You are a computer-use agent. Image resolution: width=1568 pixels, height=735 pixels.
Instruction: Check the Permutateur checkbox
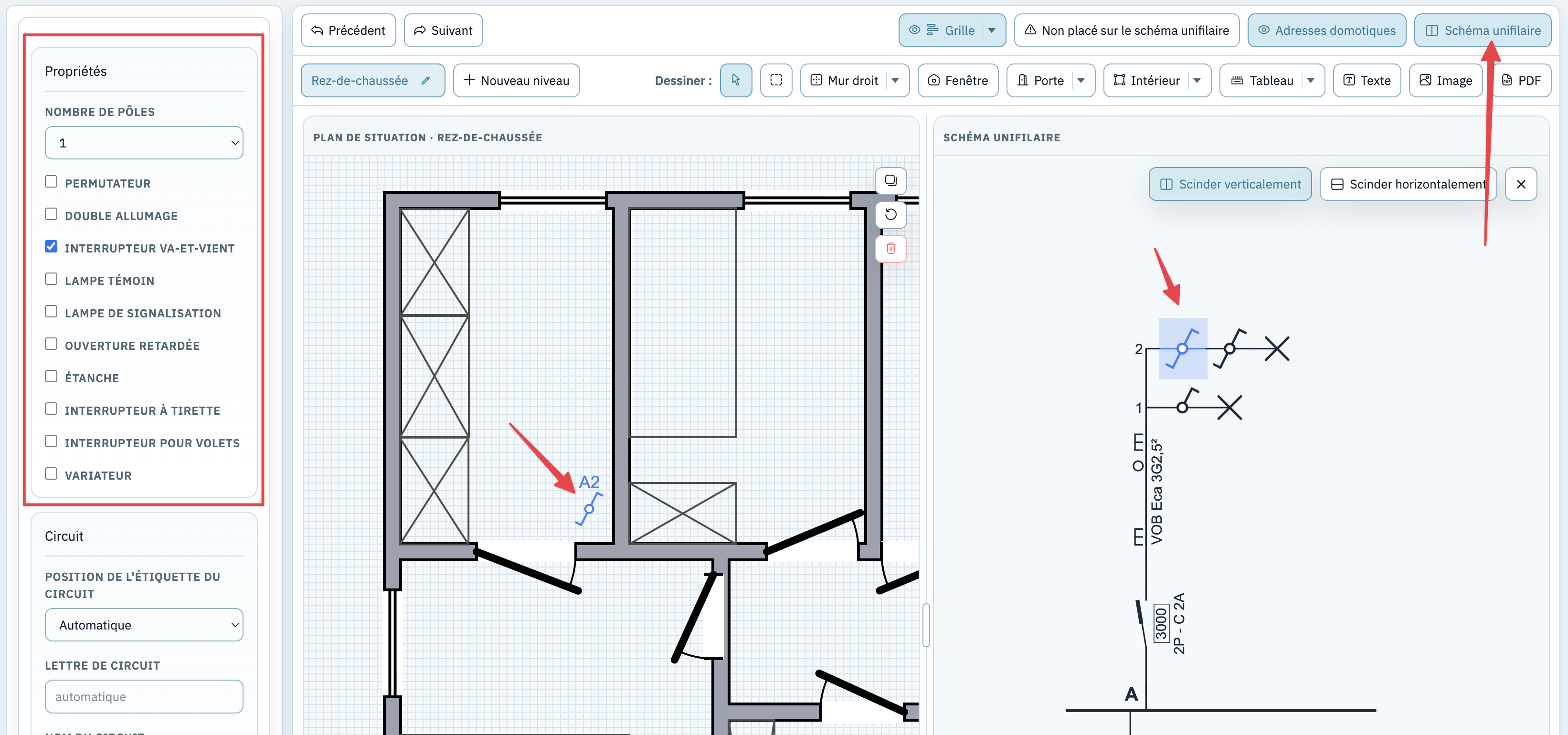pos(51,181)
